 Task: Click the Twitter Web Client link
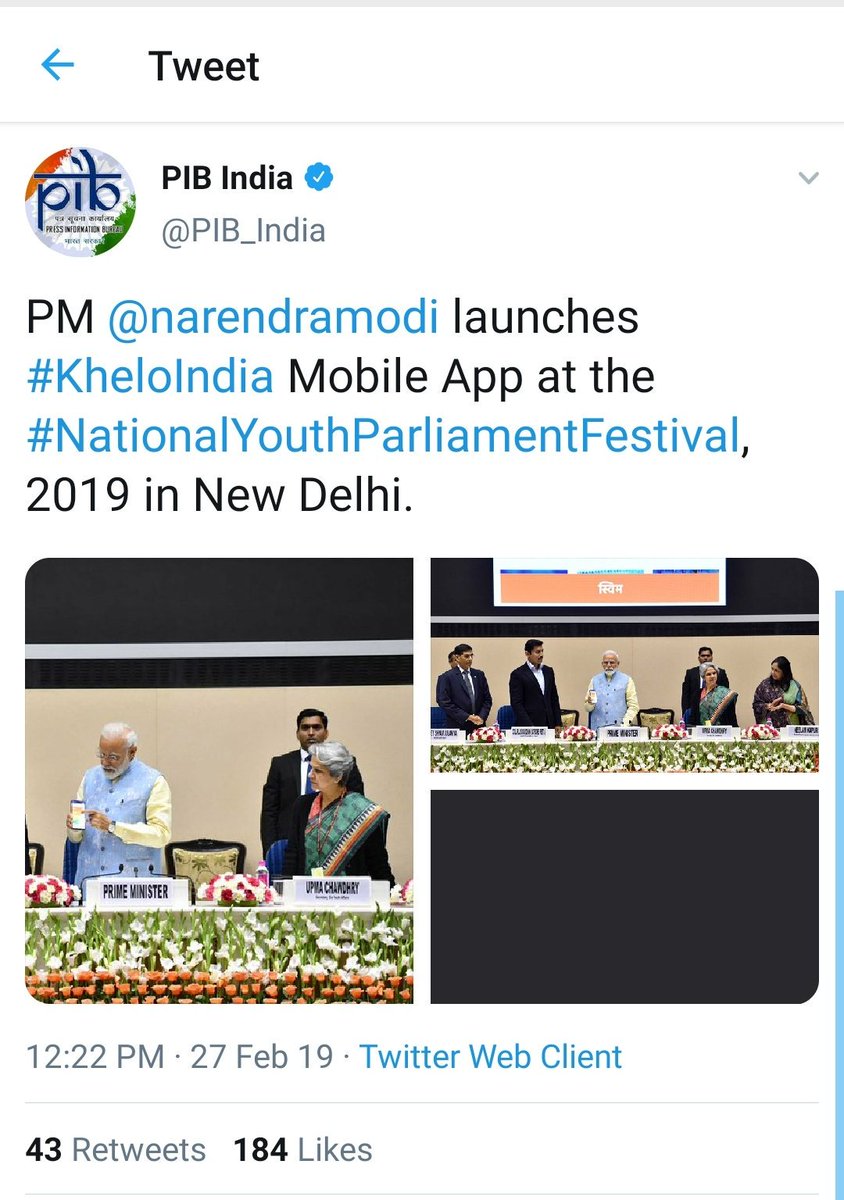point(491,1057)
